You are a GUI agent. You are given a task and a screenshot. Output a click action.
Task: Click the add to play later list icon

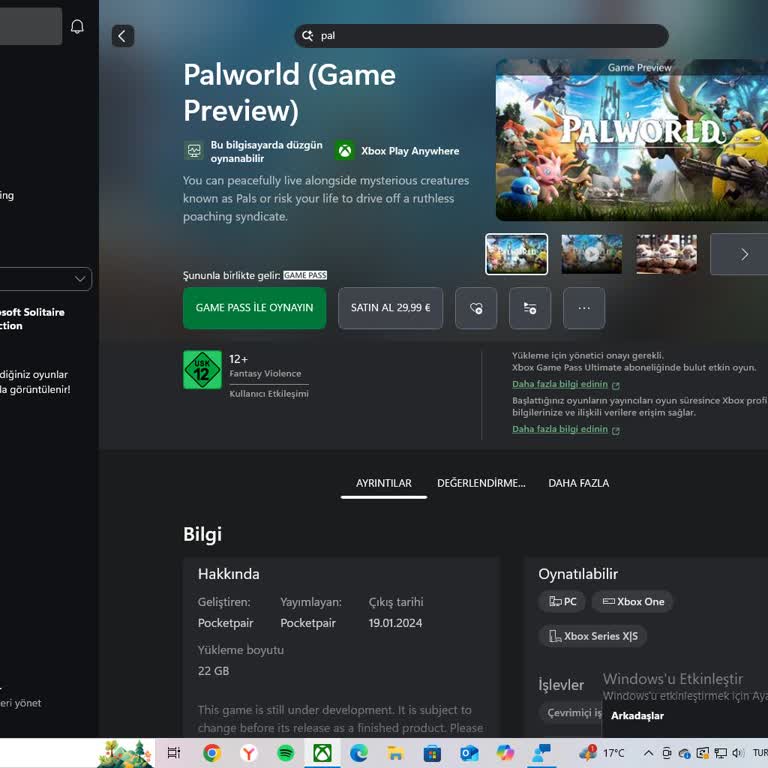coord(530,308)
